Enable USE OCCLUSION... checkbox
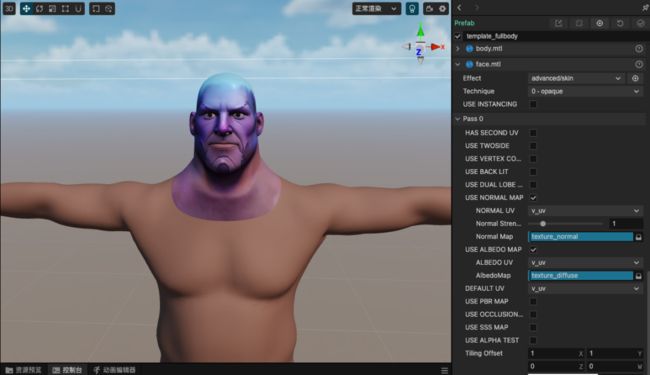The width and height of the screenshot is (650, 375). (x=533, y=315)
